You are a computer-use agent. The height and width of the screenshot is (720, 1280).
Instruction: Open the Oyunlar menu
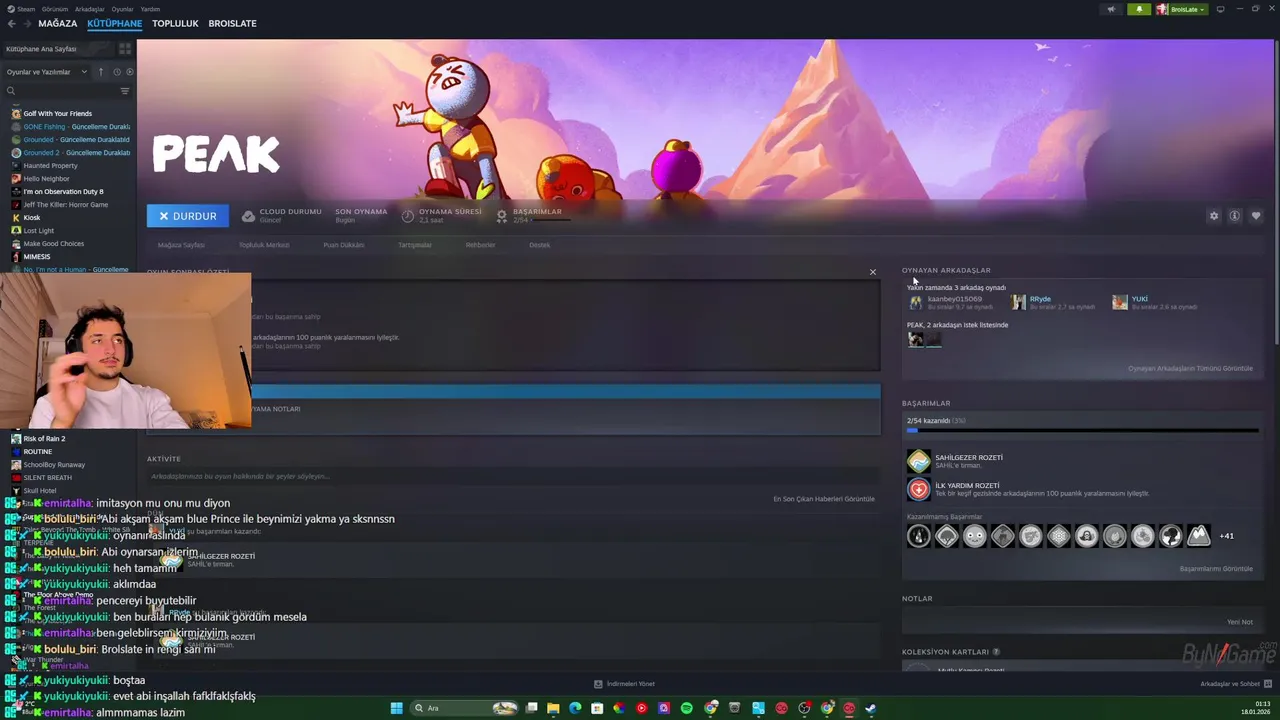[x=122, y=9]
